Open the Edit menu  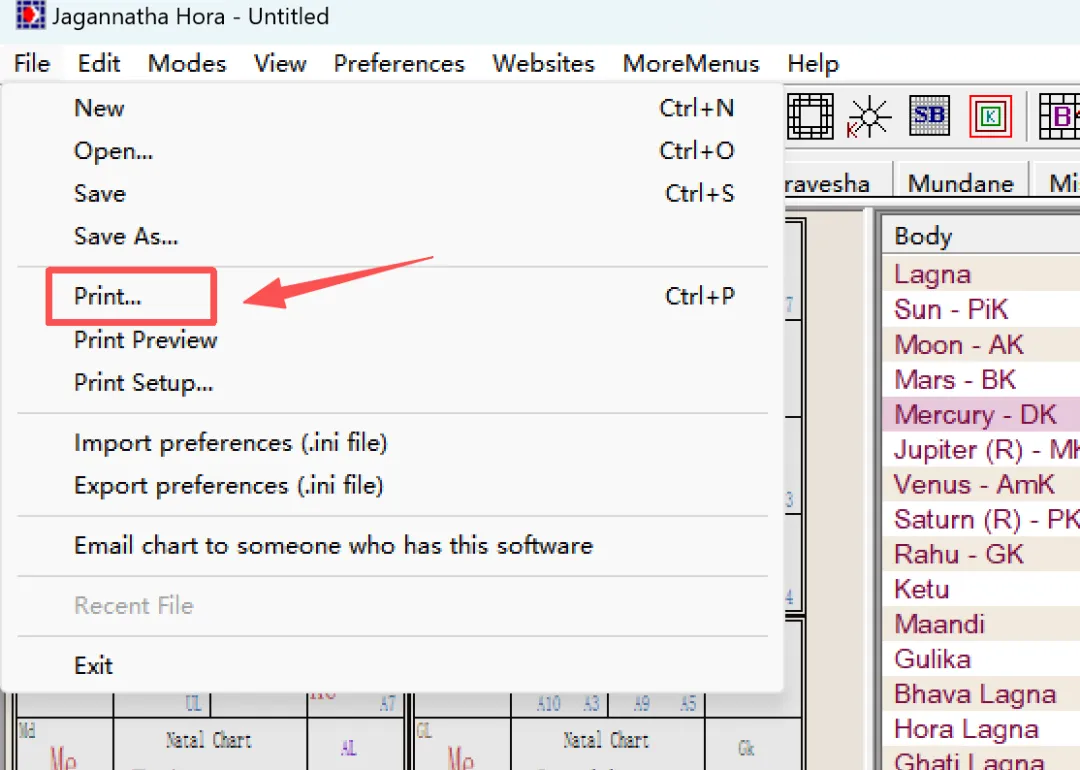[x=98, y=63]
